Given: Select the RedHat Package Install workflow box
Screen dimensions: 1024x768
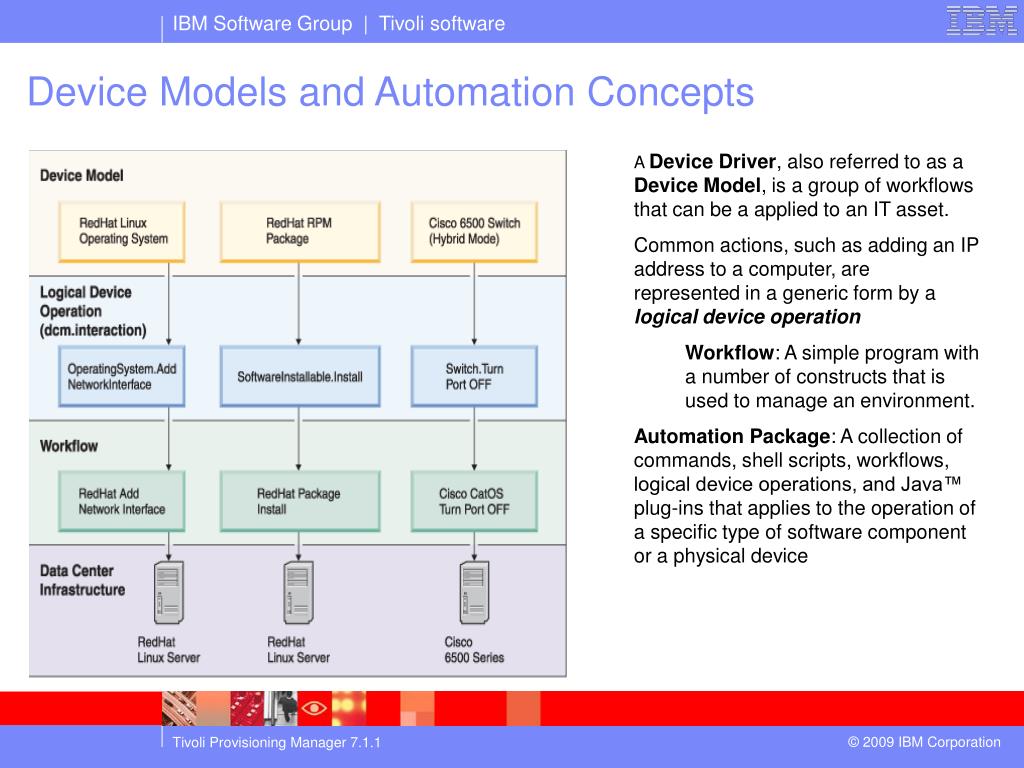Looking at the screenshot, I should click(x=300, y=501).
